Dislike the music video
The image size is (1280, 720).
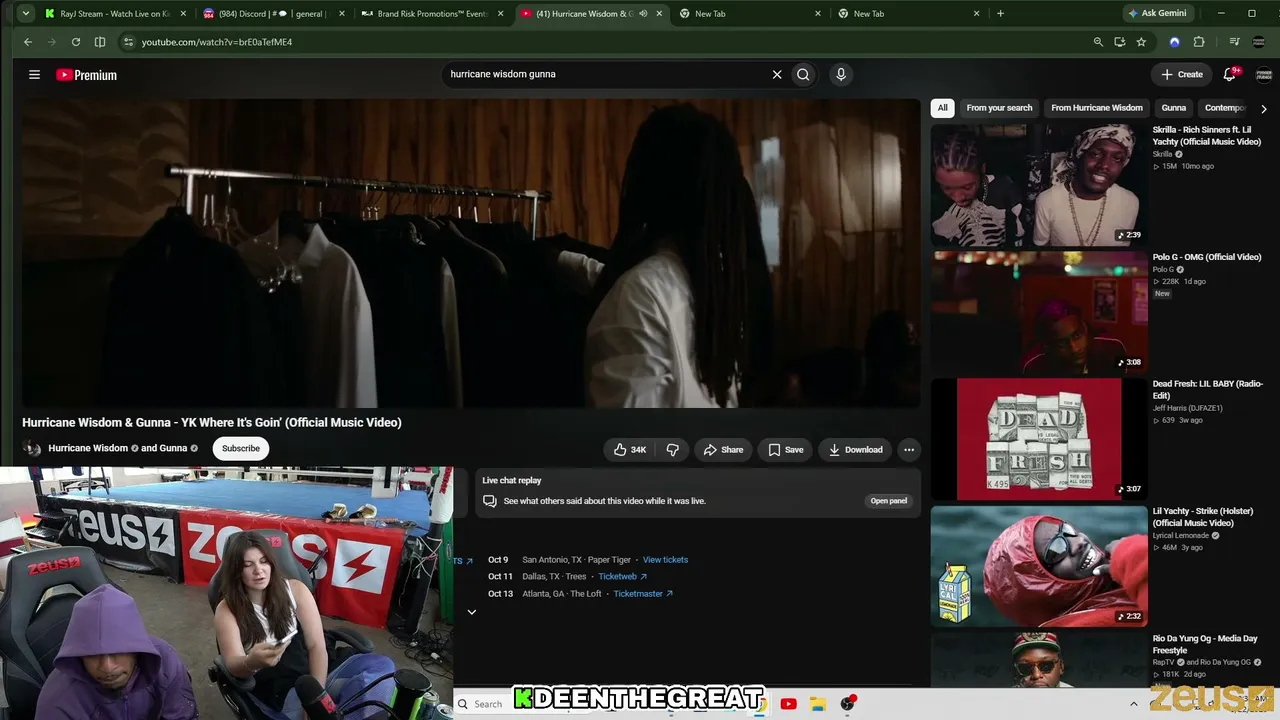coord(673,450)
